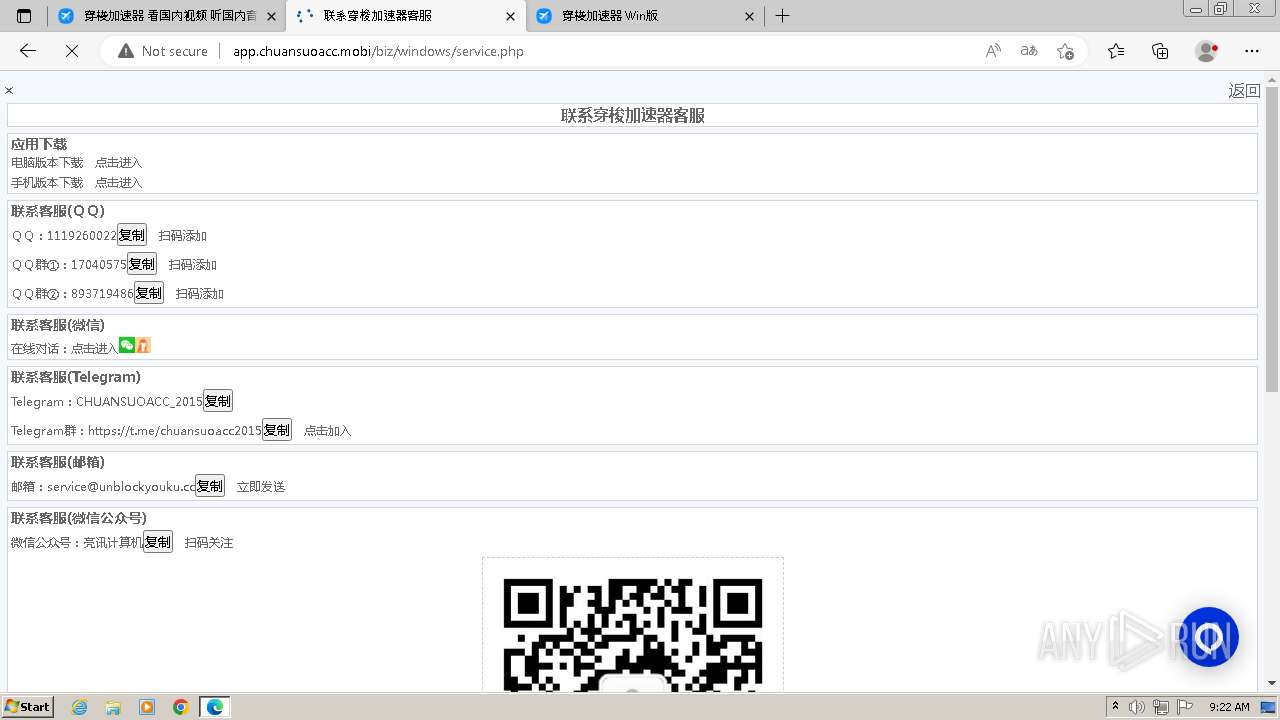This screenshot has width=1280, height=720.
Task: Click the Not secure warning icon
Action: (x=126, y=51)
